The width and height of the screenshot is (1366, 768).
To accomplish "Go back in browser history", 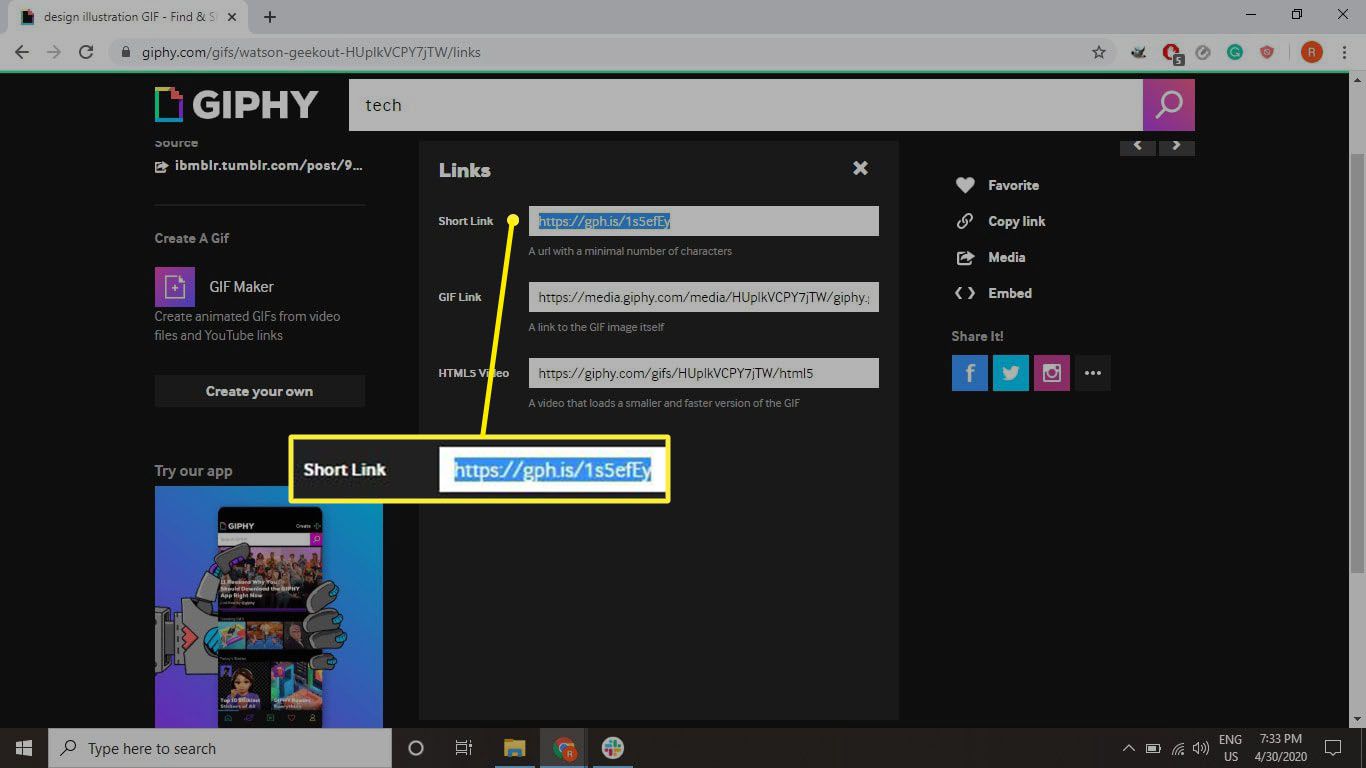I will point(22,52).
